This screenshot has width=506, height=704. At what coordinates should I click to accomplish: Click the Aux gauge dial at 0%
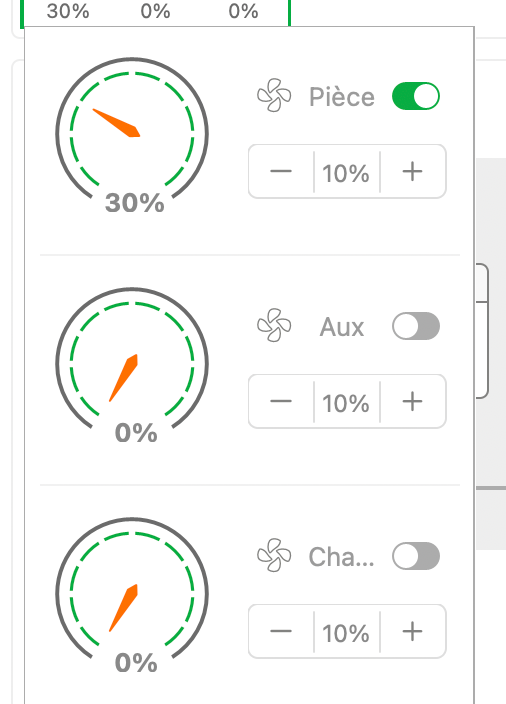click(132, 364)
